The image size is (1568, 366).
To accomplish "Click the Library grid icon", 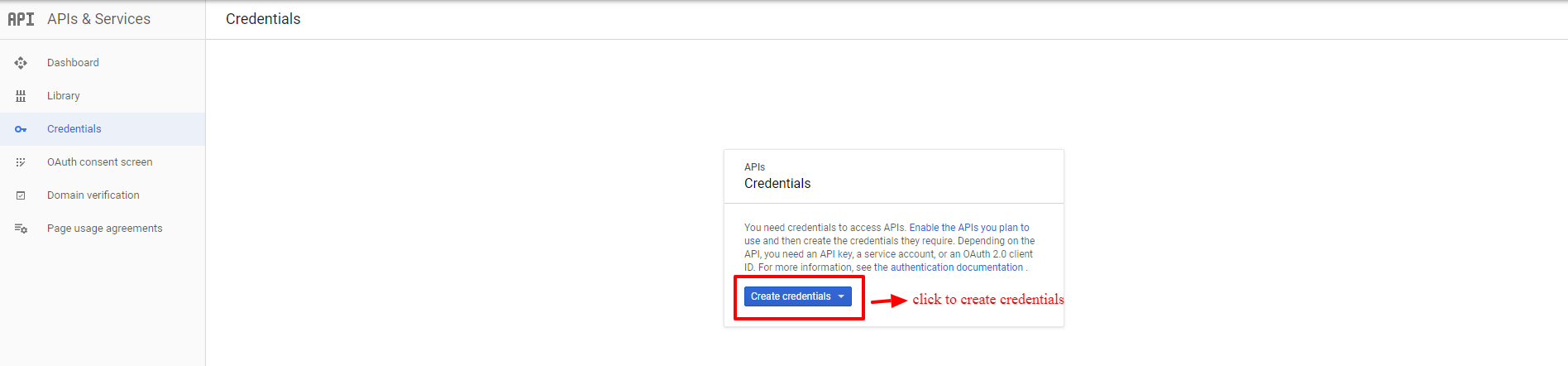I will [21, 96].
